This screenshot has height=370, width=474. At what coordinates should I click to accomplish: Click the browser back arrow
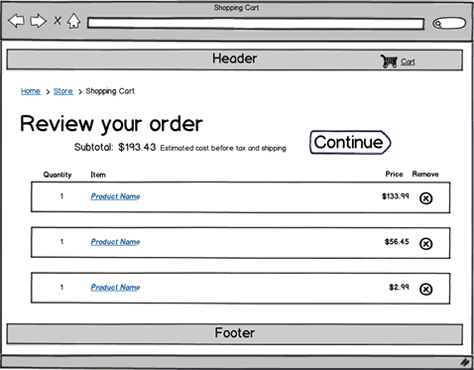coord(16,21)
